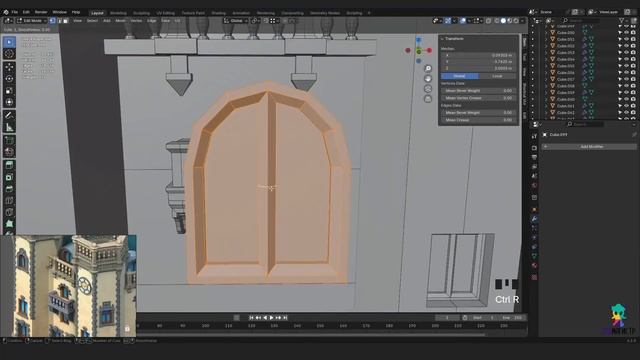Click the viewport zoom magnifier icon
Image resolution: width=640 pixels, height=360 pixels.
click(x=428, y=69)
